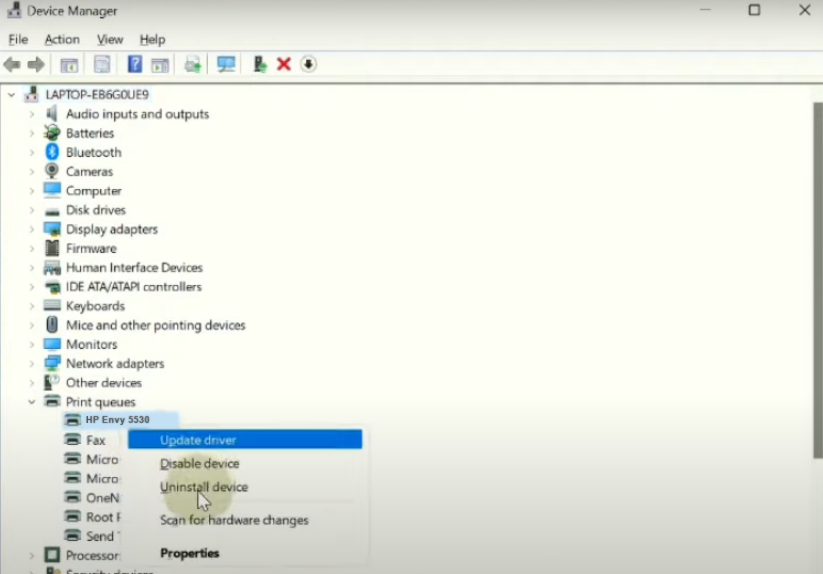Open the File menu
This screenshot has height=574, width=823.
pyautogui.click(x=18, y=39)
